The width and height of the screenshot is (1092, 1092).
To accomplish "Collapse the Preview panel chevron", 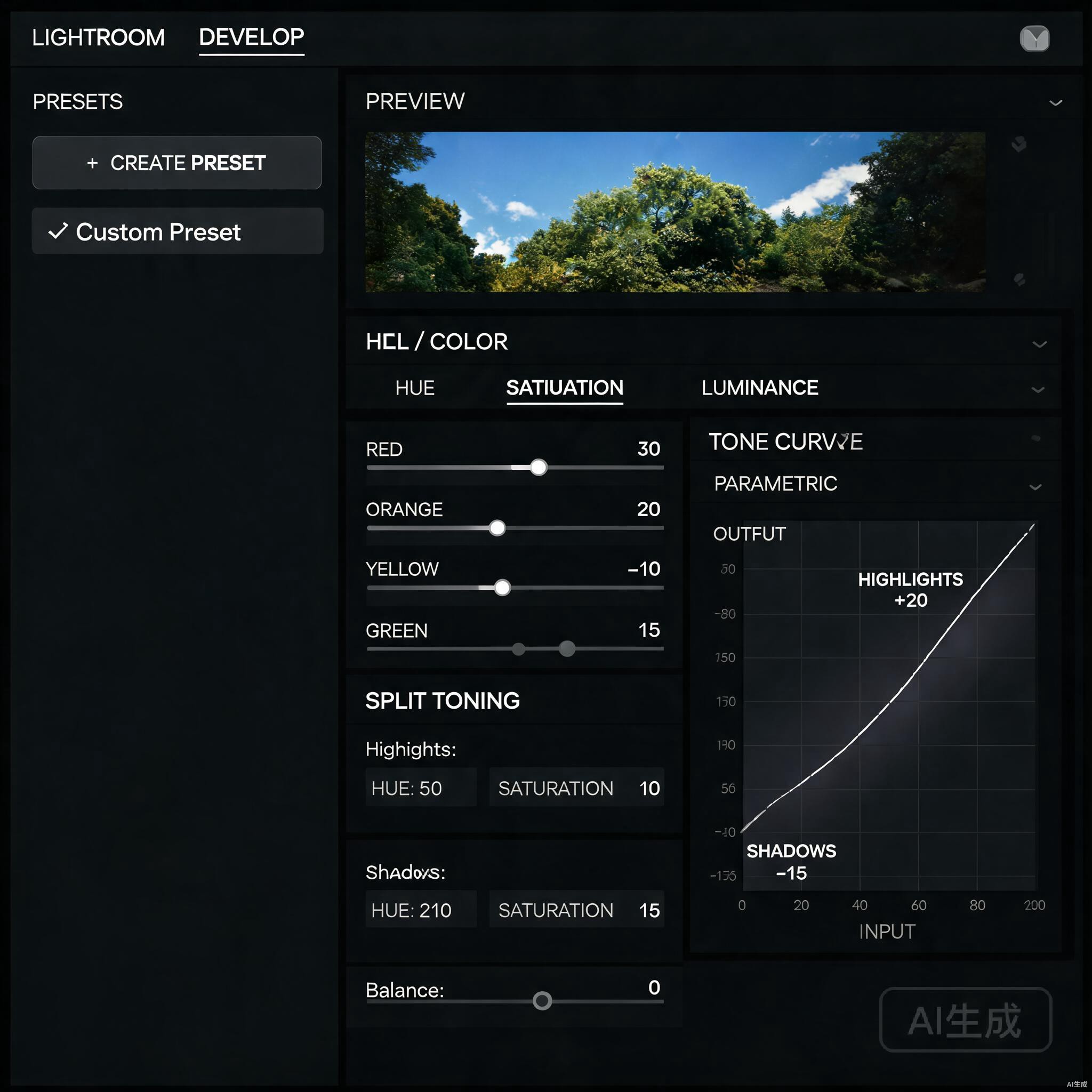I will click(1055, 103).
